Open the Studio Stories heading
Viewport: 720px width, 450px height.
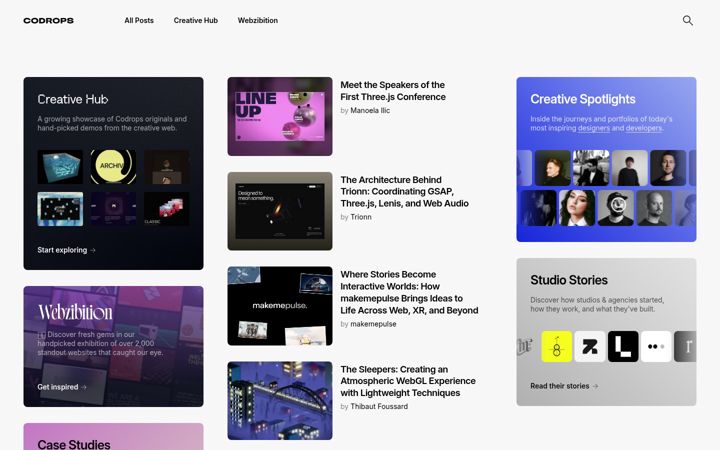click(x=569, y=280)
